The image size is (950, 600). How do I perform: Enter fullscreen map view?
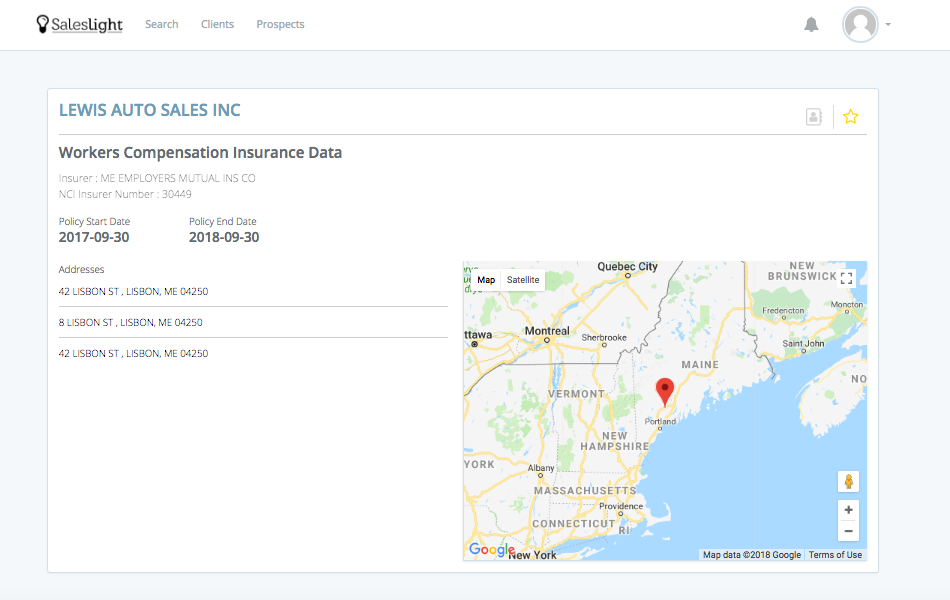coord(846,278)
